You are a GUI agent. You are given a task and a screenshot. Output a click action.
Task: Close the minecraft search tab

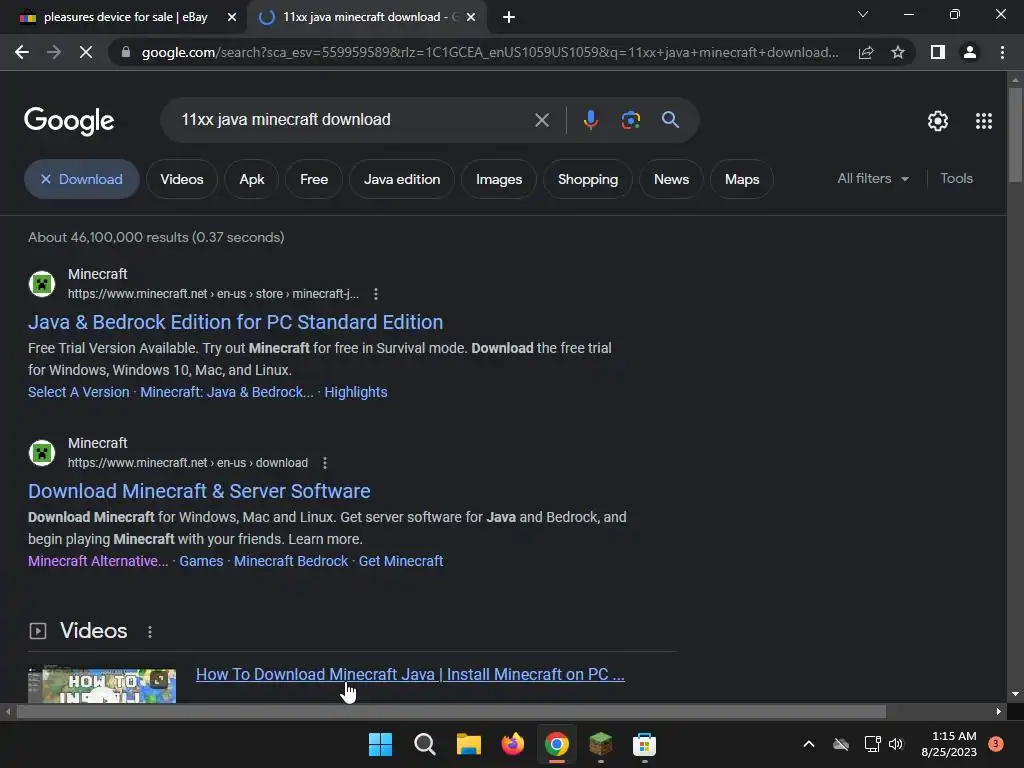[x=471, y=18]
